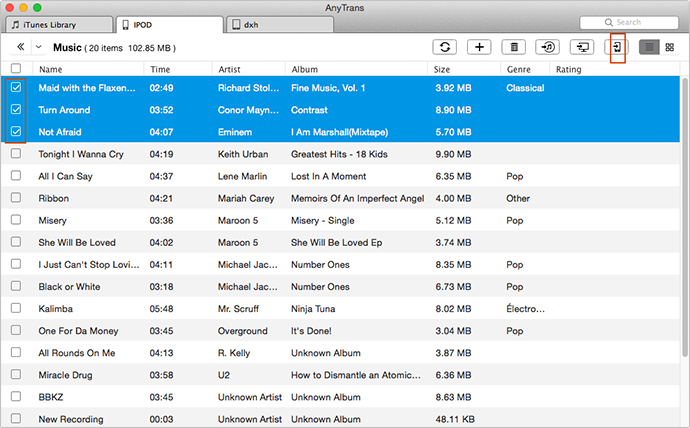Image resolution: width=690 pixels, height=428 pixels.
Task: Click the album Misery - Single
Action: [x=323, y=220]
